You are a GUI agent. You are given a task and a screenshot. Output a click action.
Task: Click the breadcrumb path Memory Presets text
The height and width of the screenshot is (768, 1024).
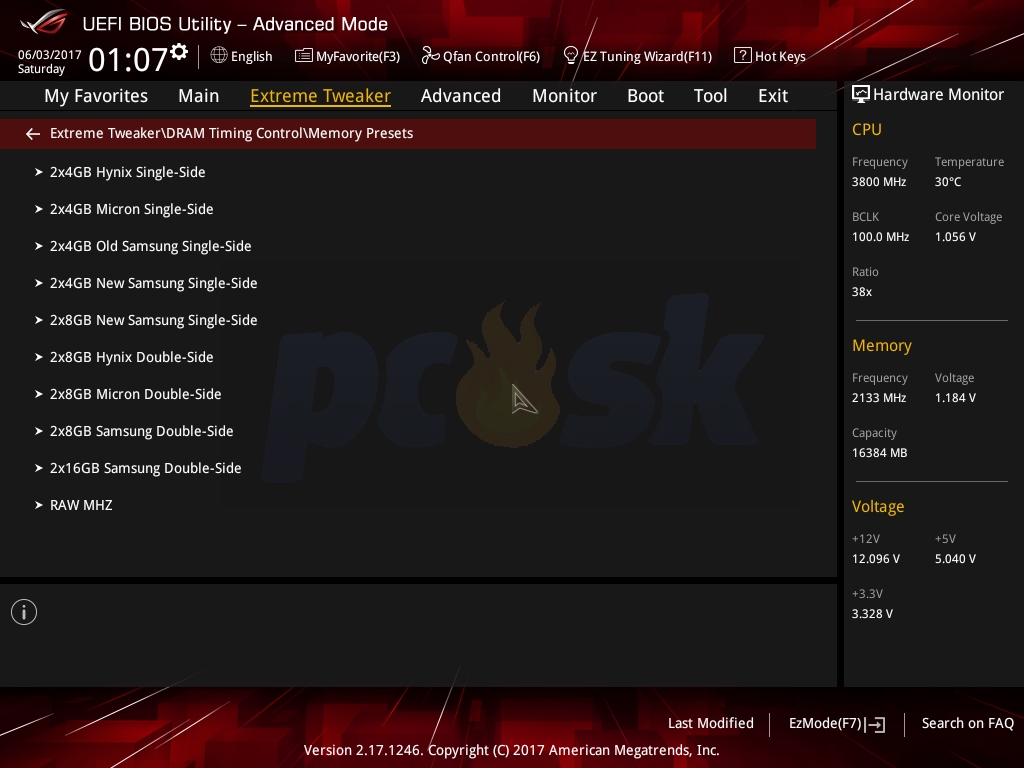tap(360, 133)
